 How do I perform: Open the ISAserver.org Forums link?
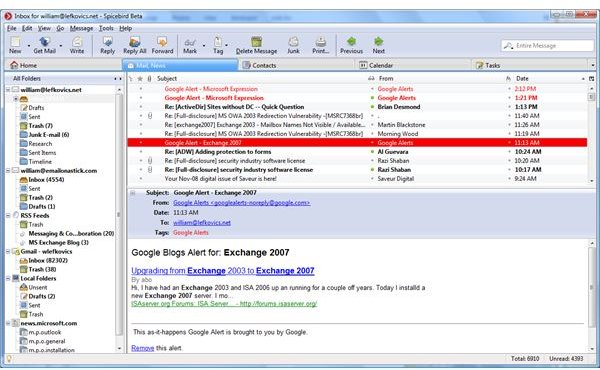(x=224, y=304)
